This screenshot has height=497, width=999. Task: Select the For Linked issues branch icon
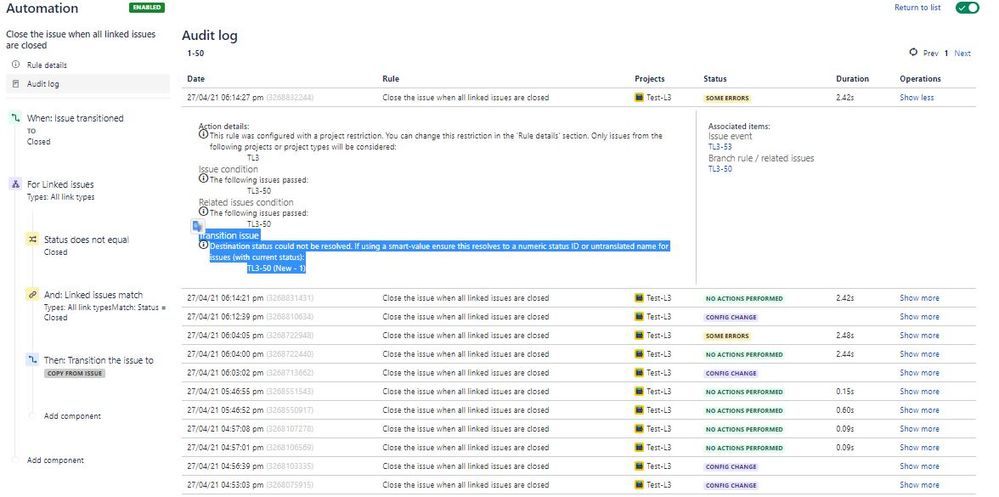(x=17, y=184)
